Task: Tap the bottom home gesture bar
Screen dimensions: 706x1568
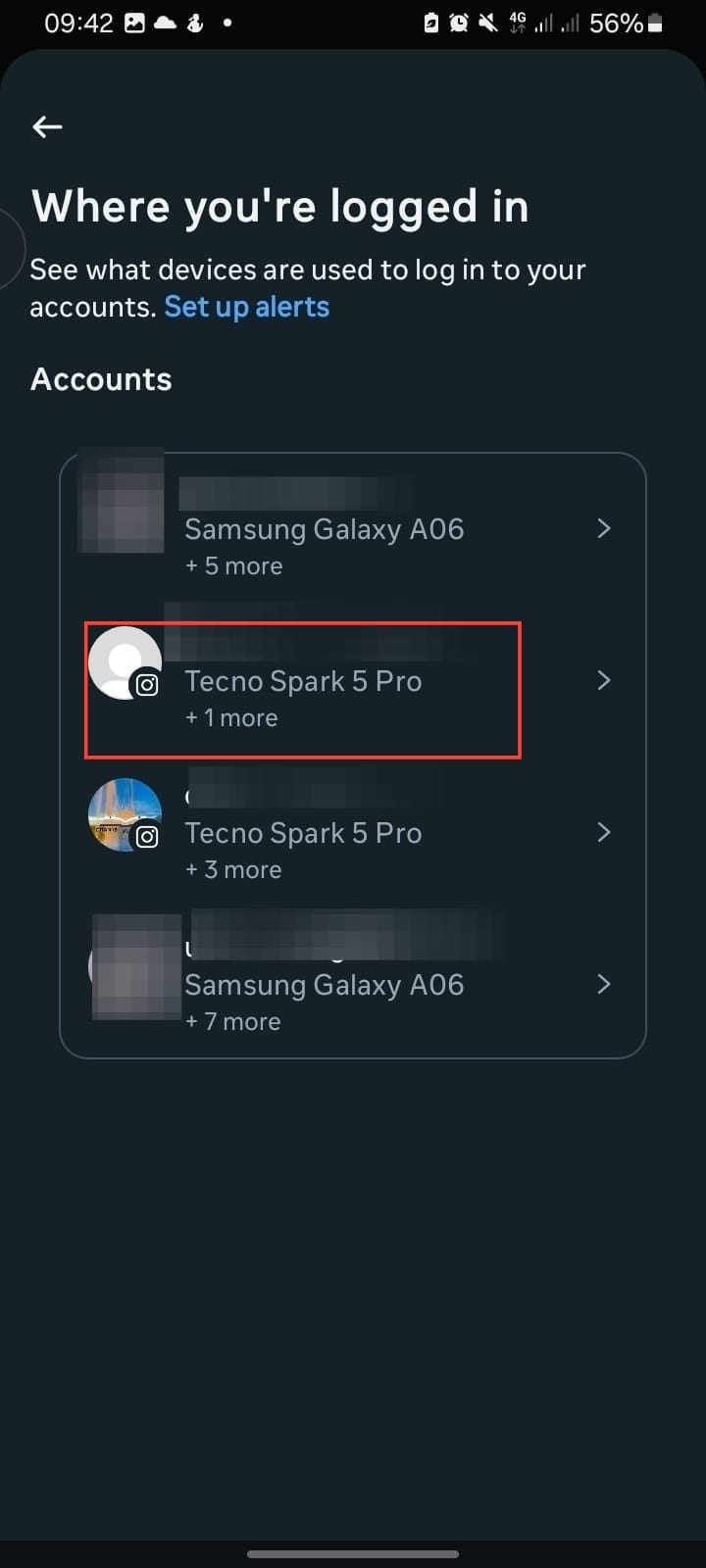Action: (353, 1554)
